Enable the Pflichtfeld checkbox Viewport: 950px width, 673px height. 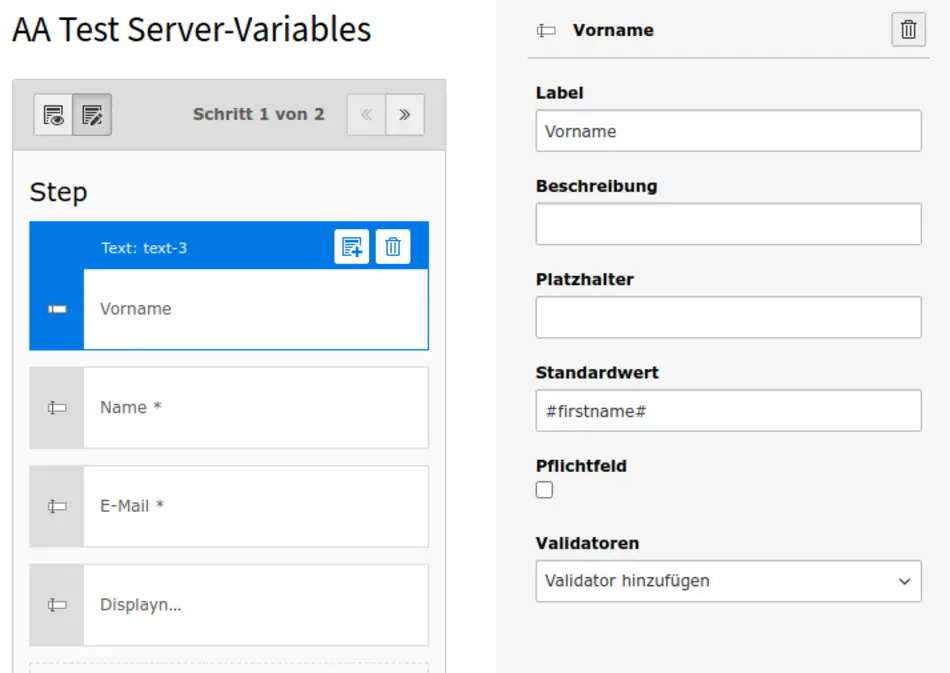pyautogui.click(x=544, y=490)
